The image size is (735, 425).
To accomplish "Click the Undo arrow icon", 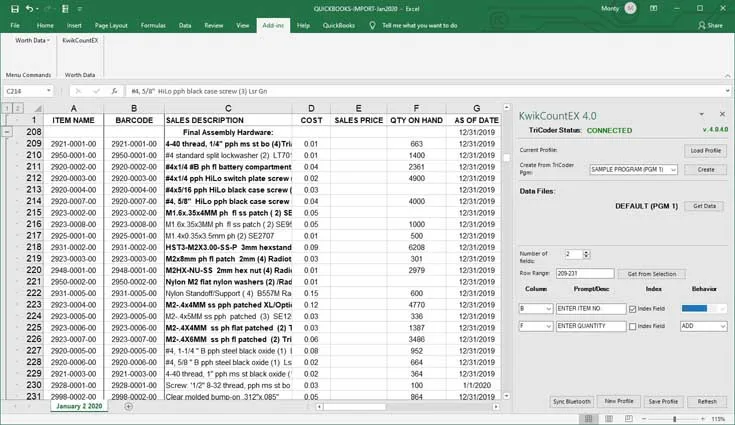I will tap(30, 8).
